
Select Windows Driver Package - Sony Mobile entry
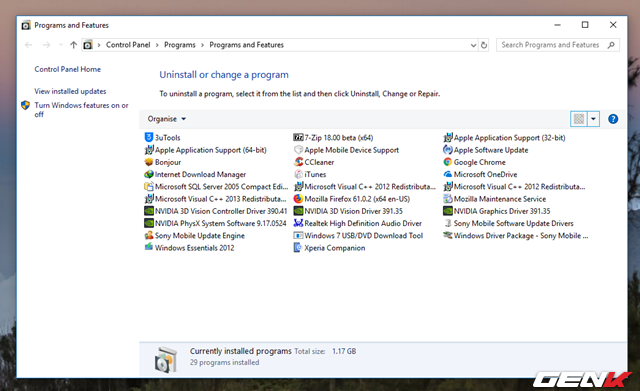click(516, 235)
